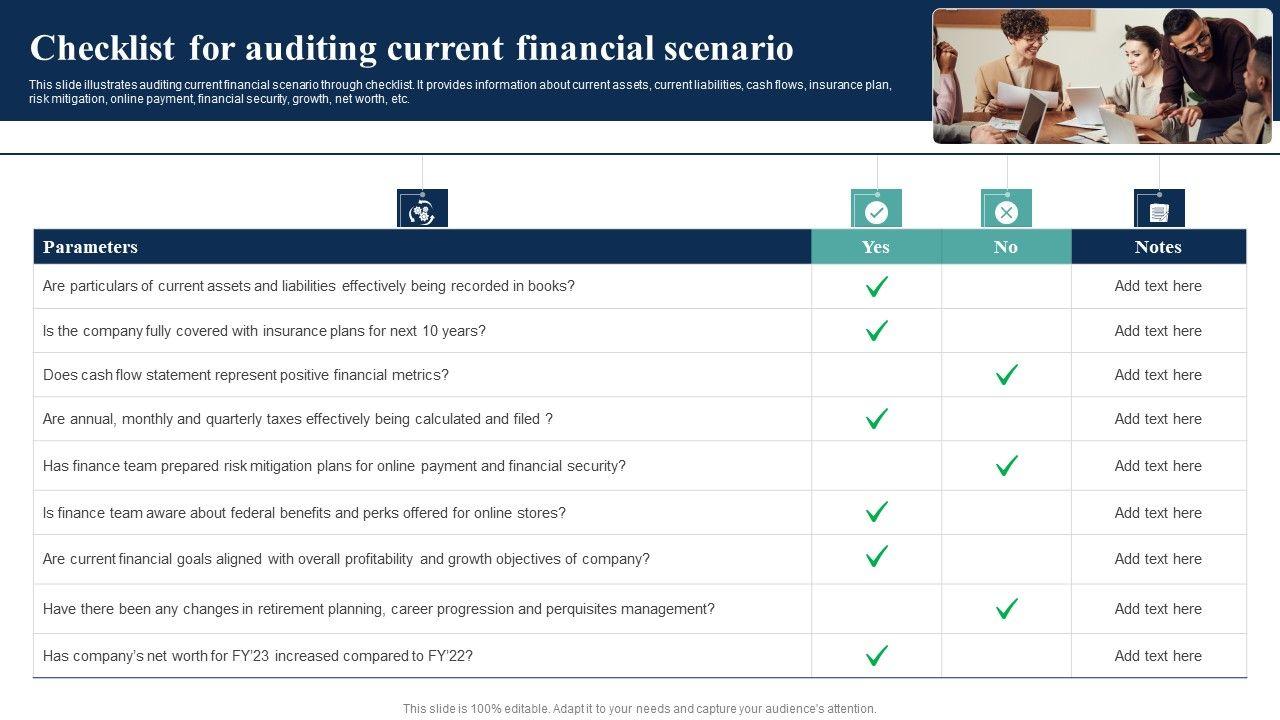Click Yes checkmark for taxes calculated row
Image resolution: width=1280 pixels, height=720 pixels.
877,419
